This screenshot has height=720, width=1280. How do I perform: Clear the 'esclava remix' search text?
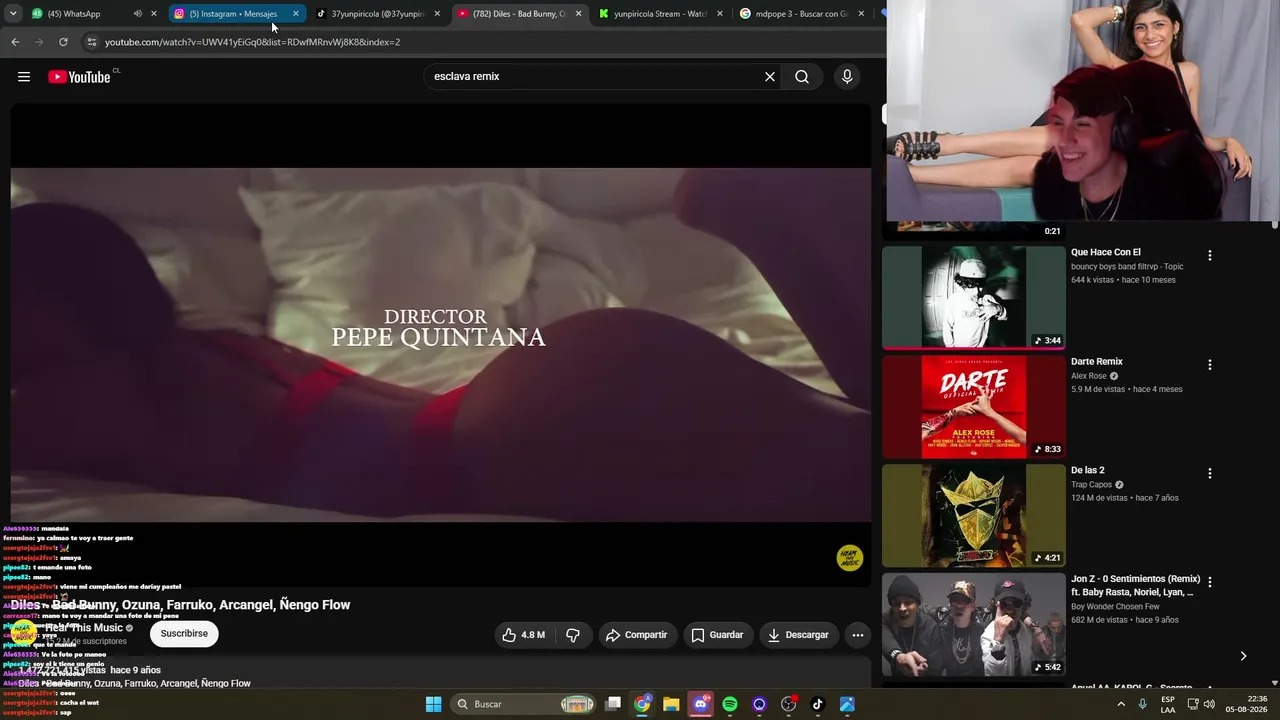click(770, 77)
